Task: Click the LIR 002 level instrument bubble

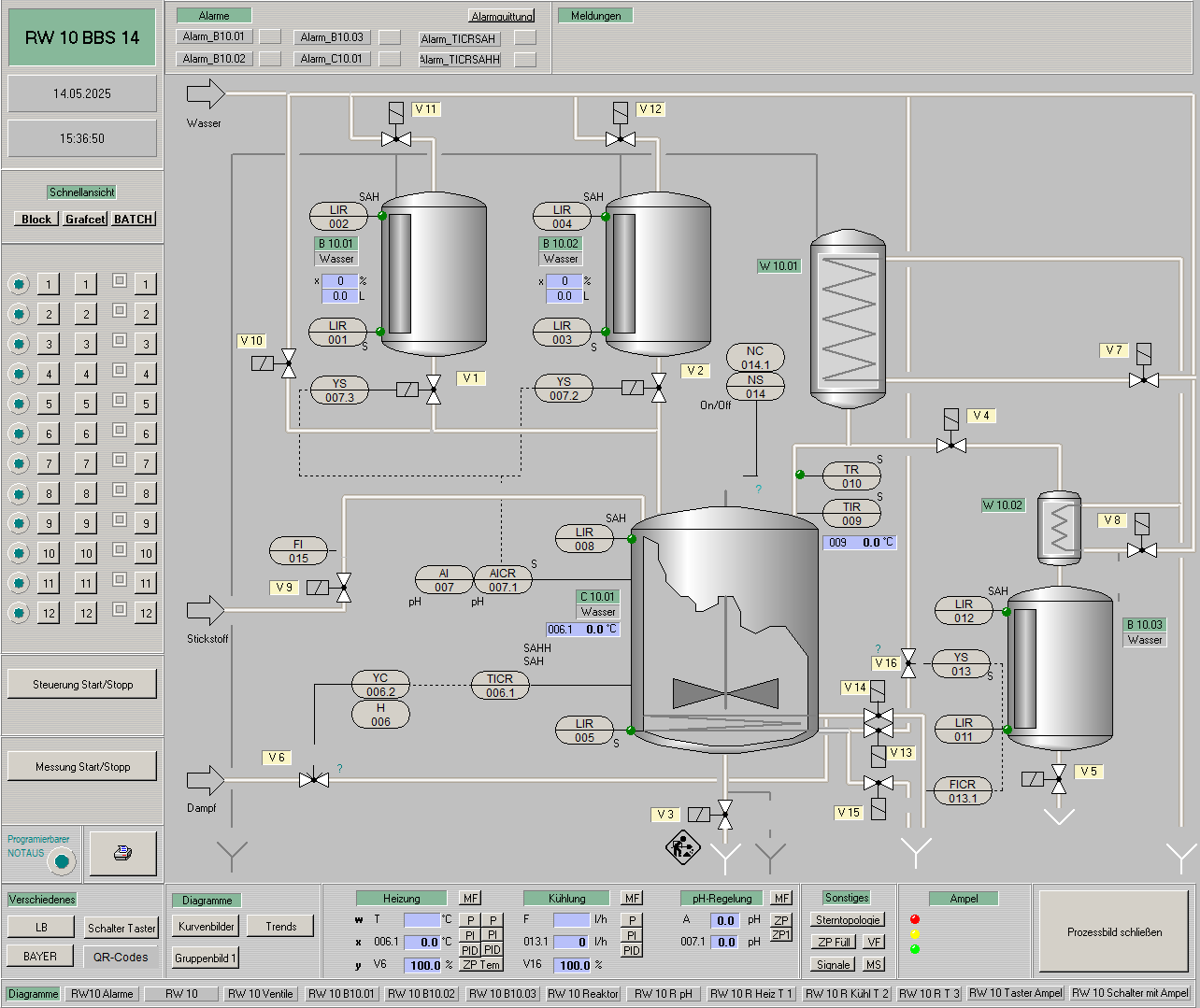Action: 338,217
